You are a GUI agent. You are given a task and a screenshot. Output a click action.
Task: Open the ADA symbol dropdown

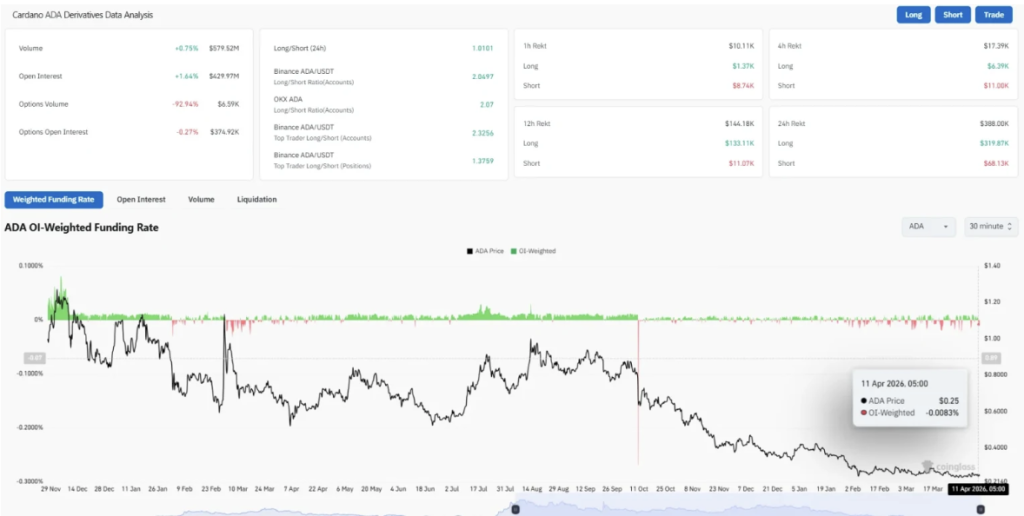(x=929, y=227)
